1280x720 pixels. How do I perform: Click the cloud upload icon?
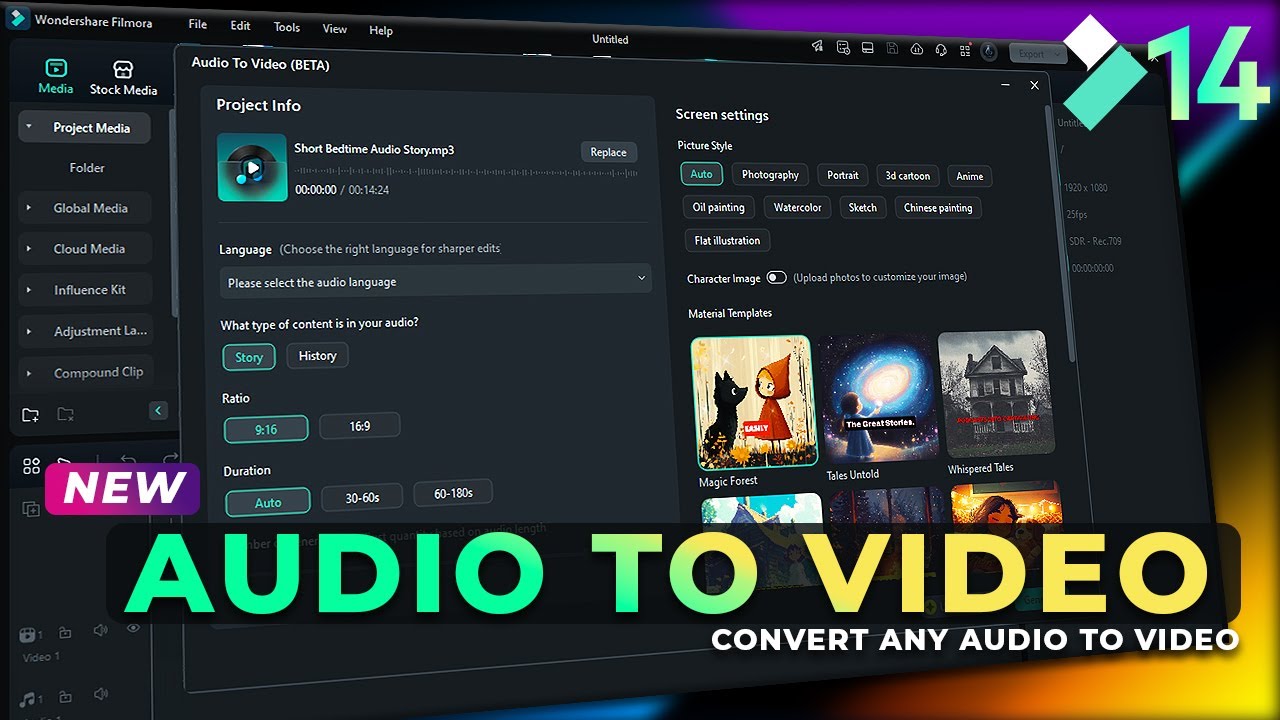[x=917, y=49]
